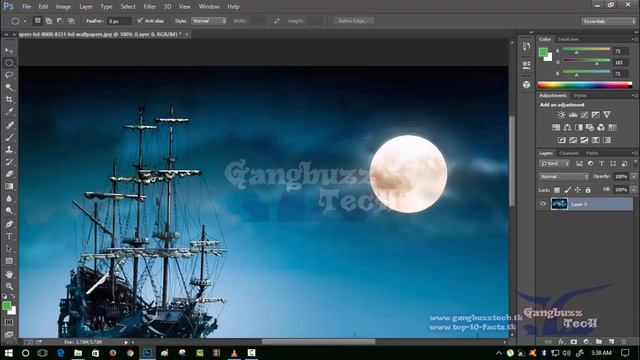The width and height of the screenshot is (640, 360).
Task: Toggle lock image pixels
Action: [x=567, y=190]
